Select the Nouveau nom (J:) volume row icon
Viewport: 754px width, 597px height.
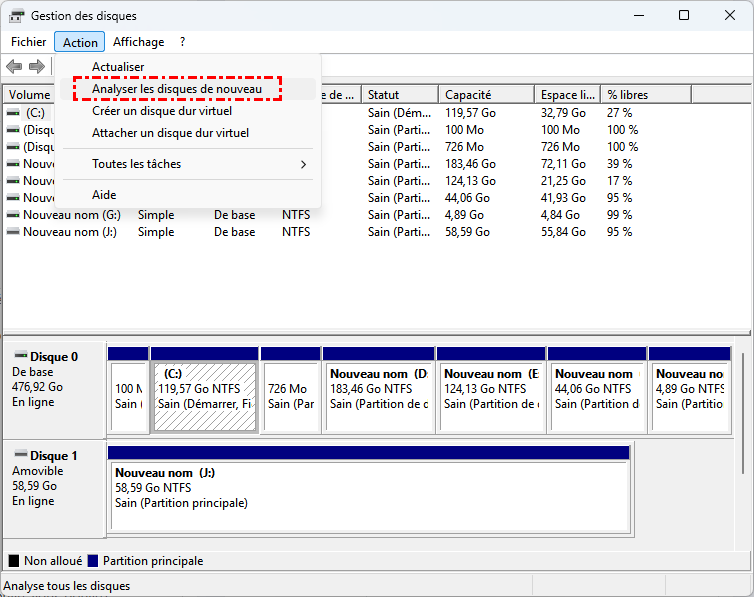[12, 232]
